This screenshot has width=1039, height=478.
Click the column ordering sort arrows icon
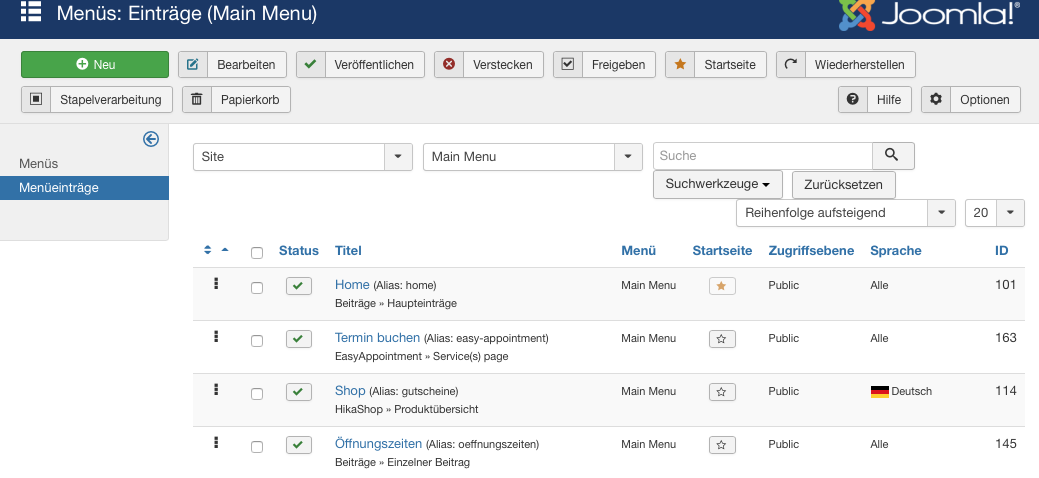216,250
